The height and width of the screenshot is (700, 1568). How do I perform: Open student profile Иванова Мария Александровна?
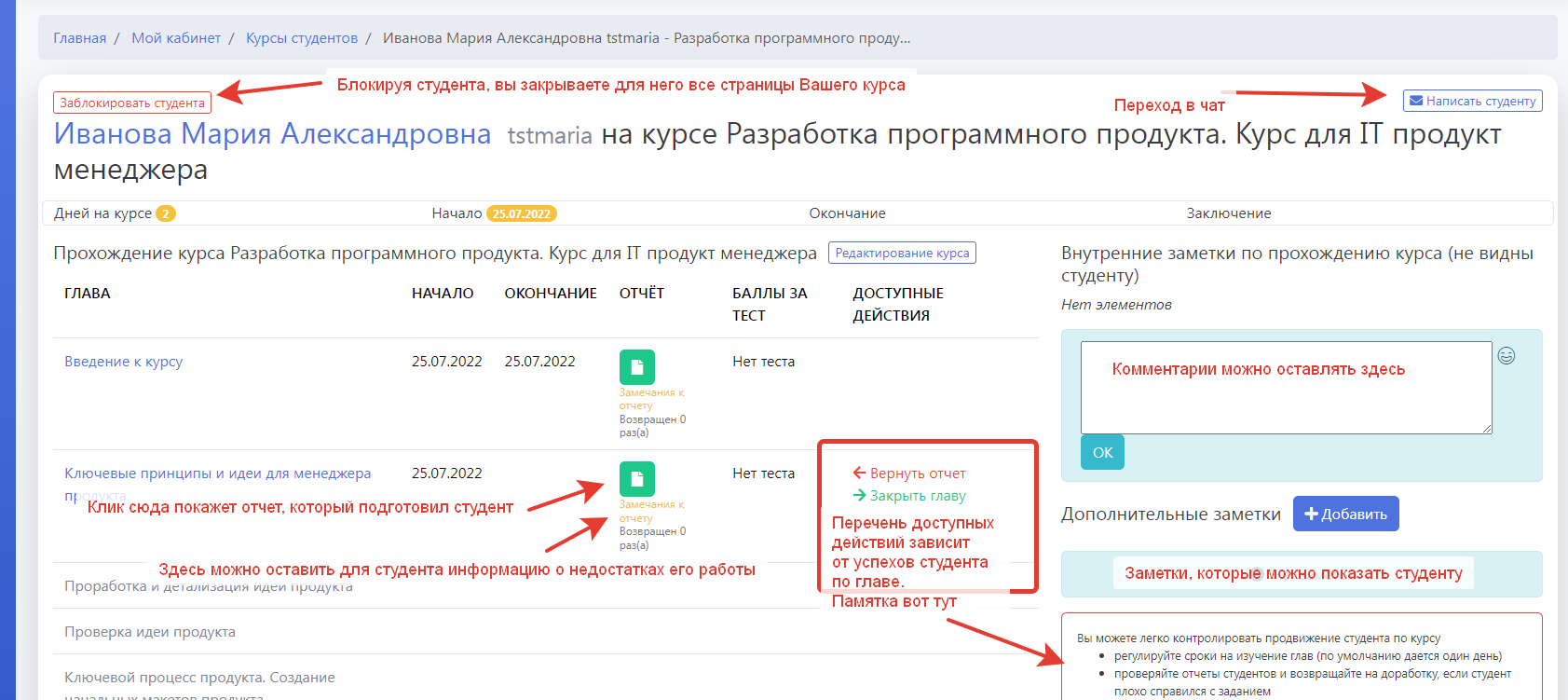point(272,134)
